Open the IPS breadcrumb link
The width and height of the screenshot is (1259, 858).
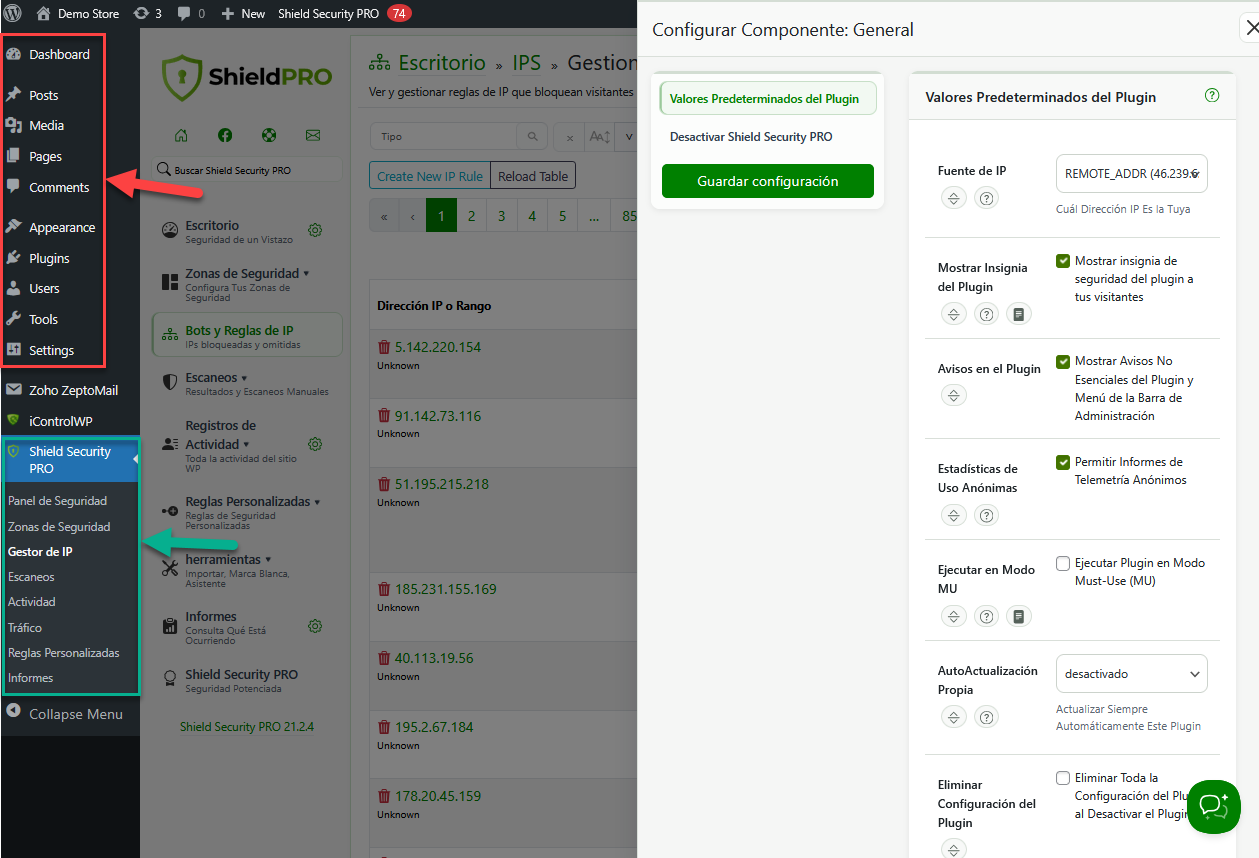(526, 63)
